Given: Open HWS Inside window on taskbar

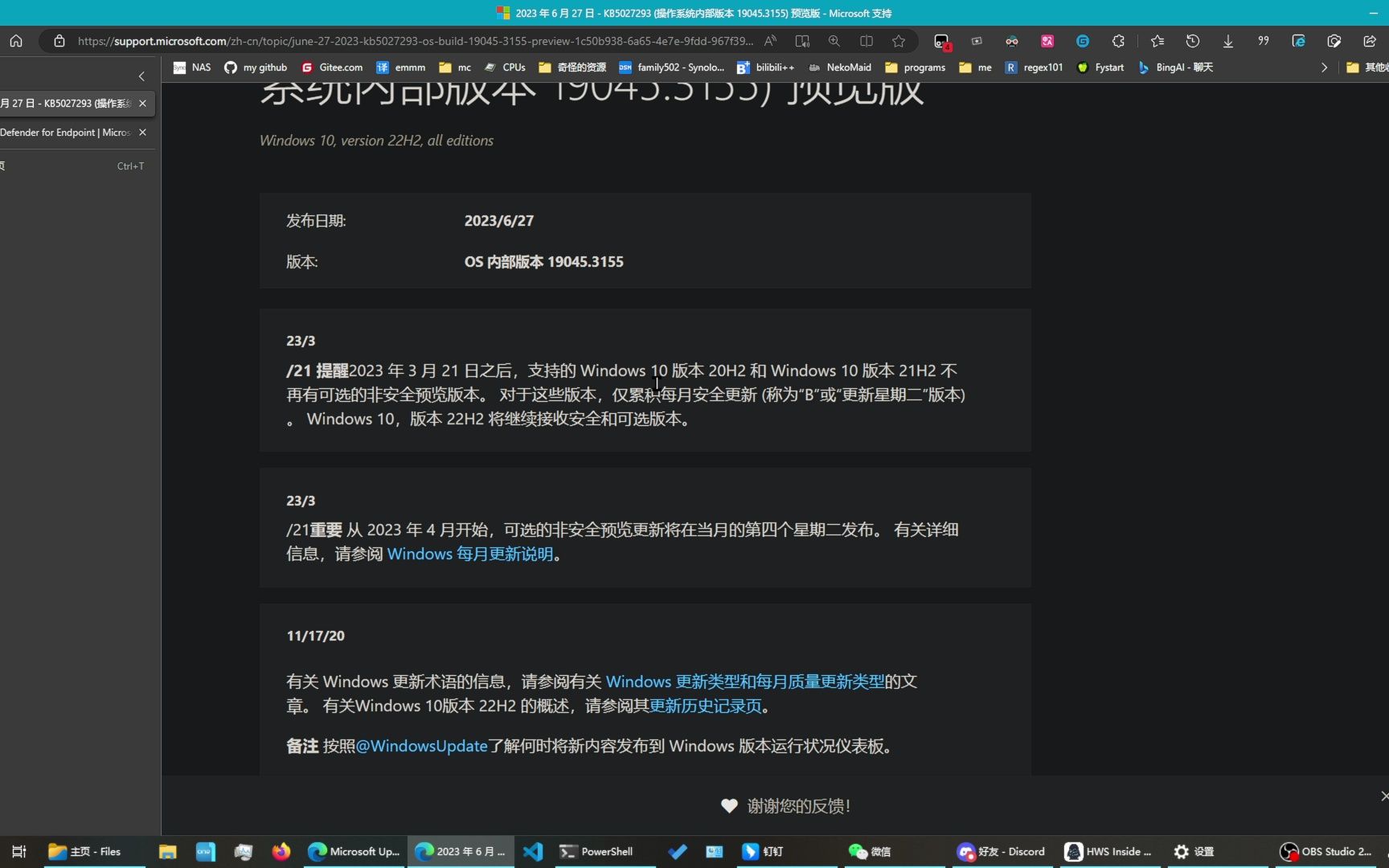Looking at the screenshot, I should click(x=1109, y=851).
